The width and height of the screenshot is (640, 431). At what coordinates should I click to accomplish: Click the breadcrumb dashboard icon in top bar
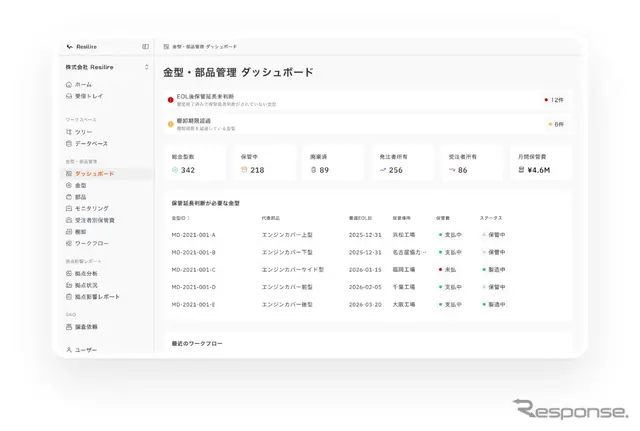tap(166, 47)
